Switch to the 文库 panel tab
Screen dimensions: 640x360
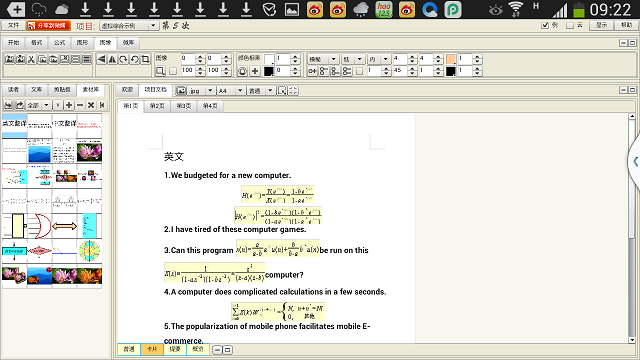coord(37,89)
